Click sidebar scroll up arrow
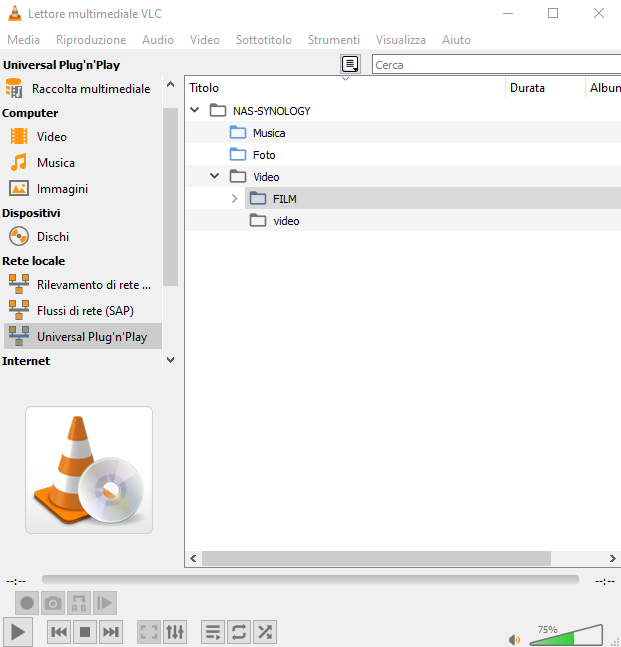The image size is (621, 647). (170, 85)
